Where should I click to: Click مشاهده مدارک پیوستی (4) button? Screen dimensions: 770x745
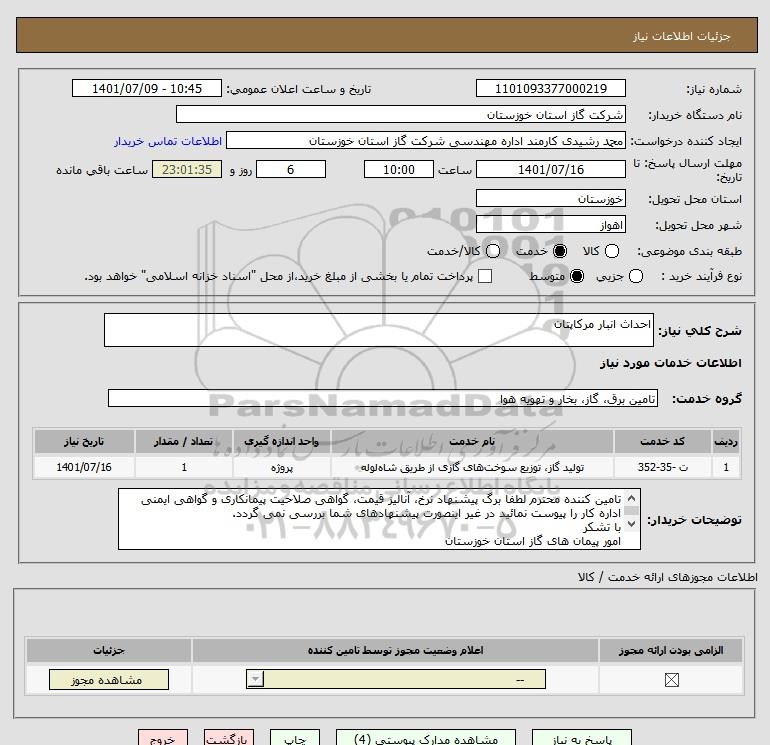click(x=426, y=738)
